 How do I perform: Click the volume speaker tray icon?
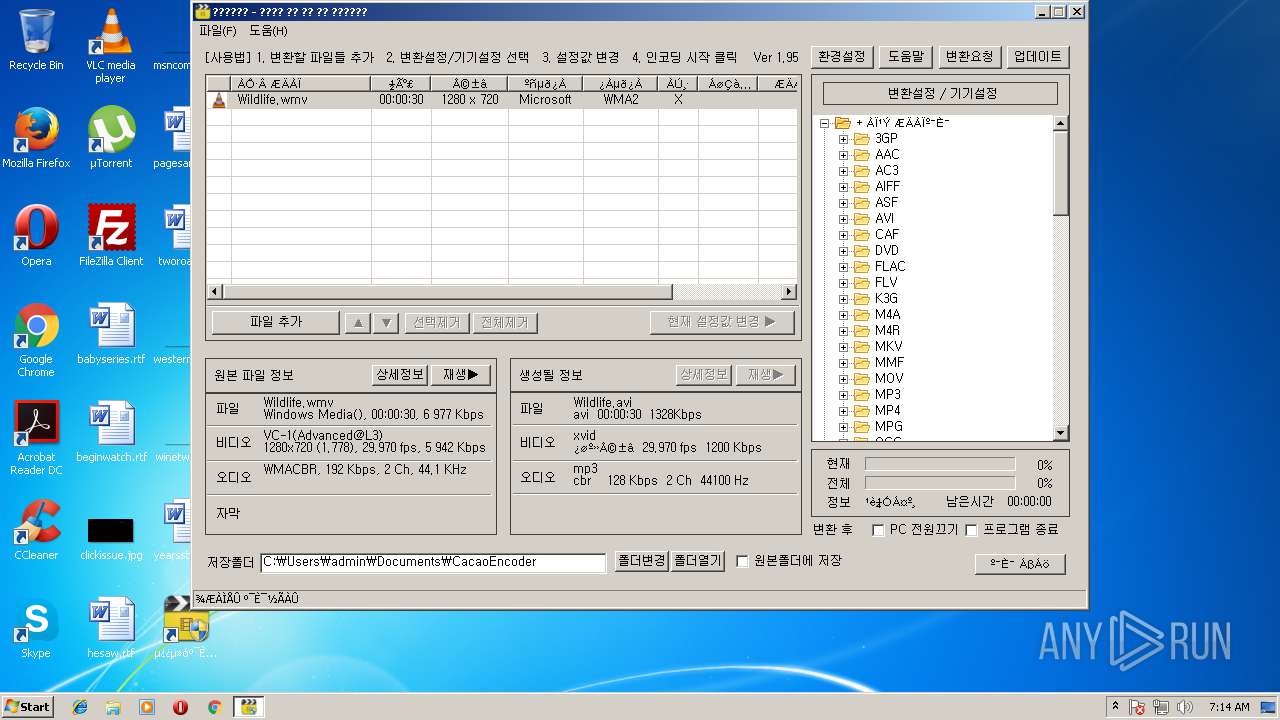[x=1185, y=707]
